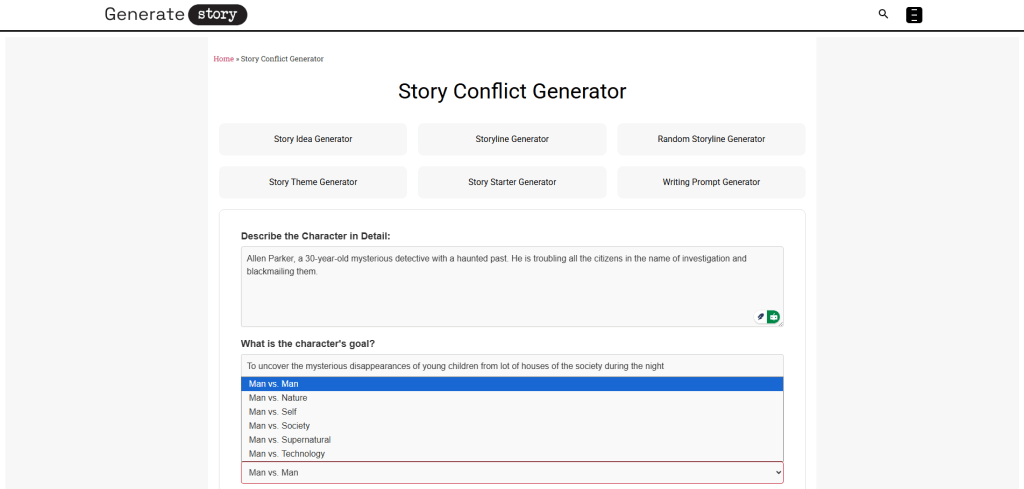The image size is (1024, 489).
Task: Choose Man vs. Technology from the list
Action: tap(512, 454)
